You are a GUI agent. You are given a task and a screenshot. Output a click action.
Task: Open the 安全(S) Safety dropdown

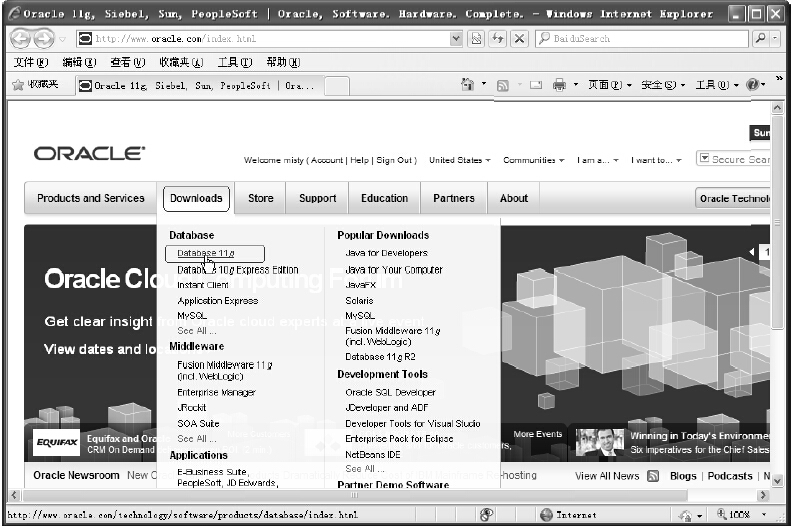click(x=663, y=85)
